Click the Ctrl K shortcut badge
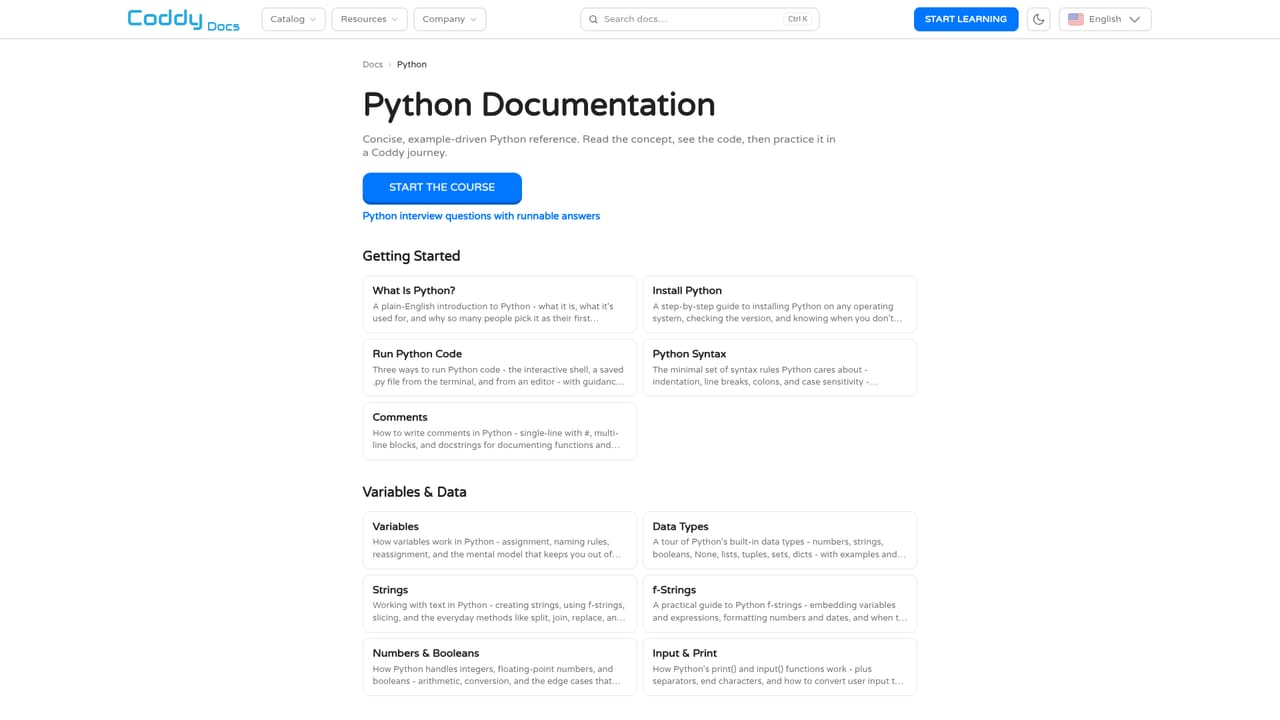The width and height of the screenshot is (1280, 720). [x=798, y=19]
